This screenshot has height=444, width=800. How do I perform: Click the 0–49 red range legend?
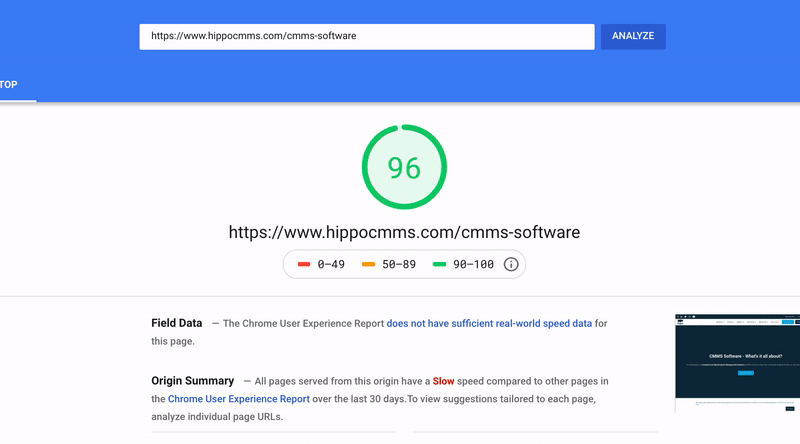(321, 264)
